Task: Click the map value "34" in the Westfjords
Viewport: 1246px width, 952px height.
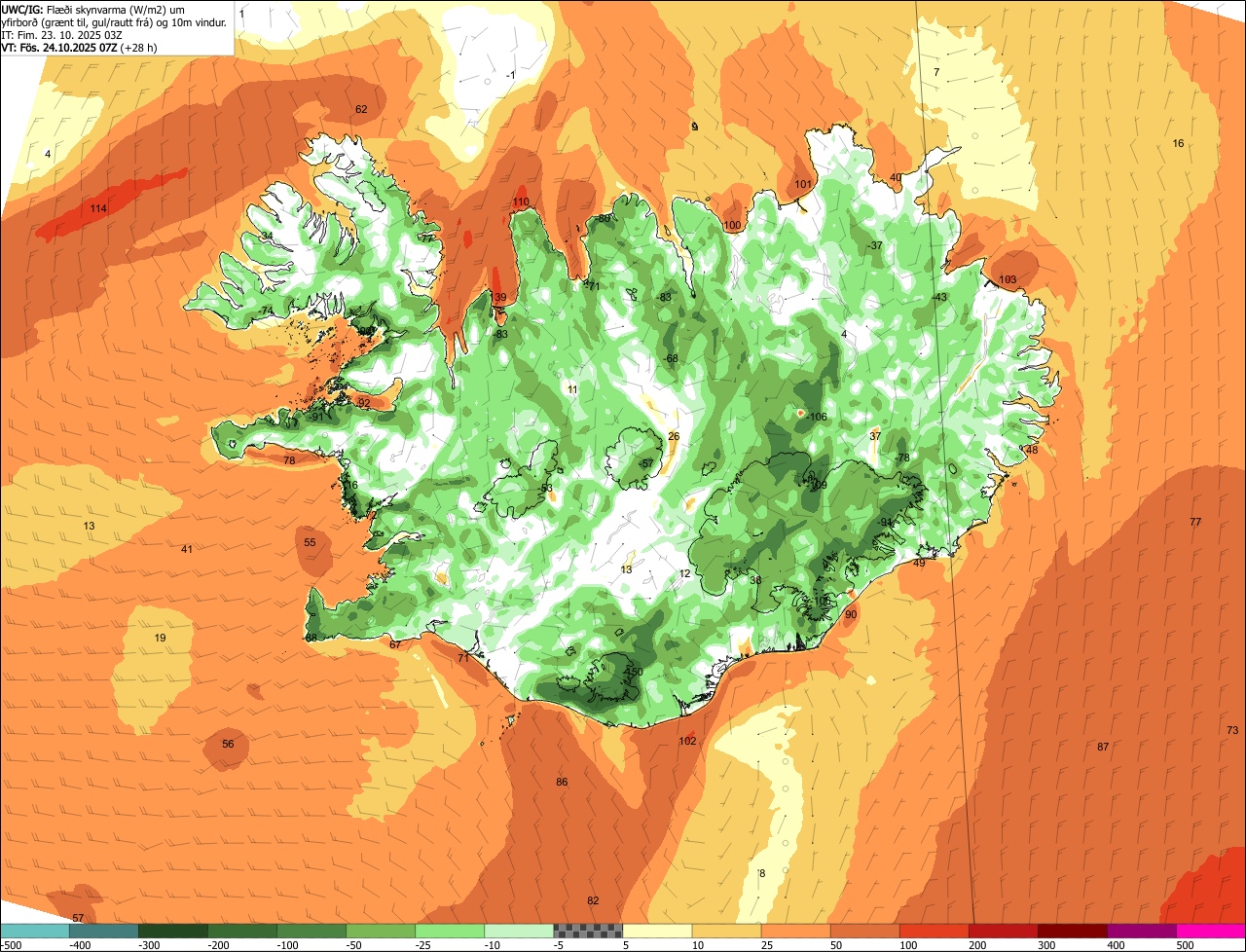Action: 267,237
